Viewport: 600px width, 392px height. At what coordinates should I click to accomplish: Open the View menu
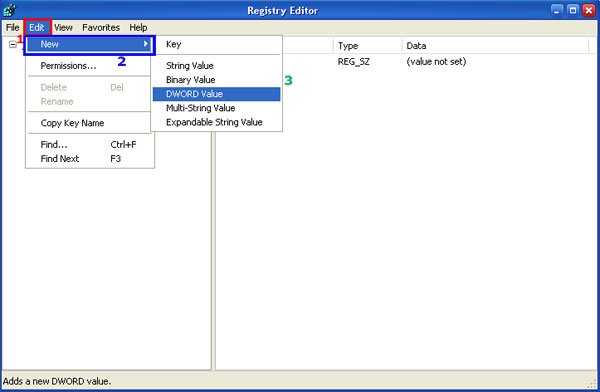[63, 28]
